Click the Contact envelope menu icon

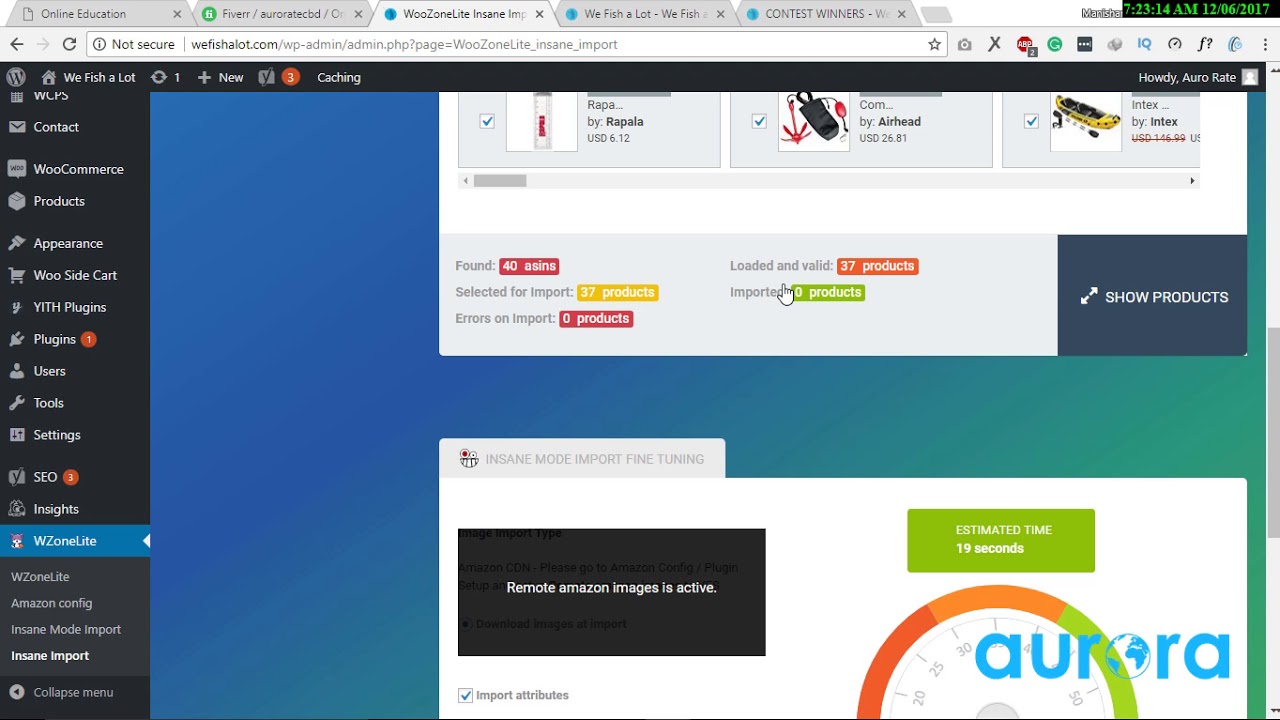[17, 127]
